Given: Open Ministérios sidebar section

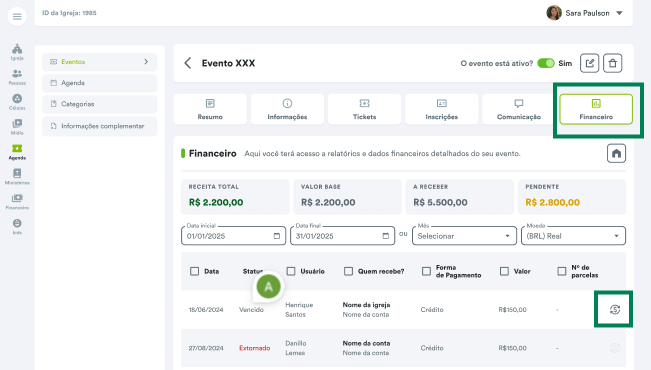Looking at the screenshot, I should tap(17, 176).
